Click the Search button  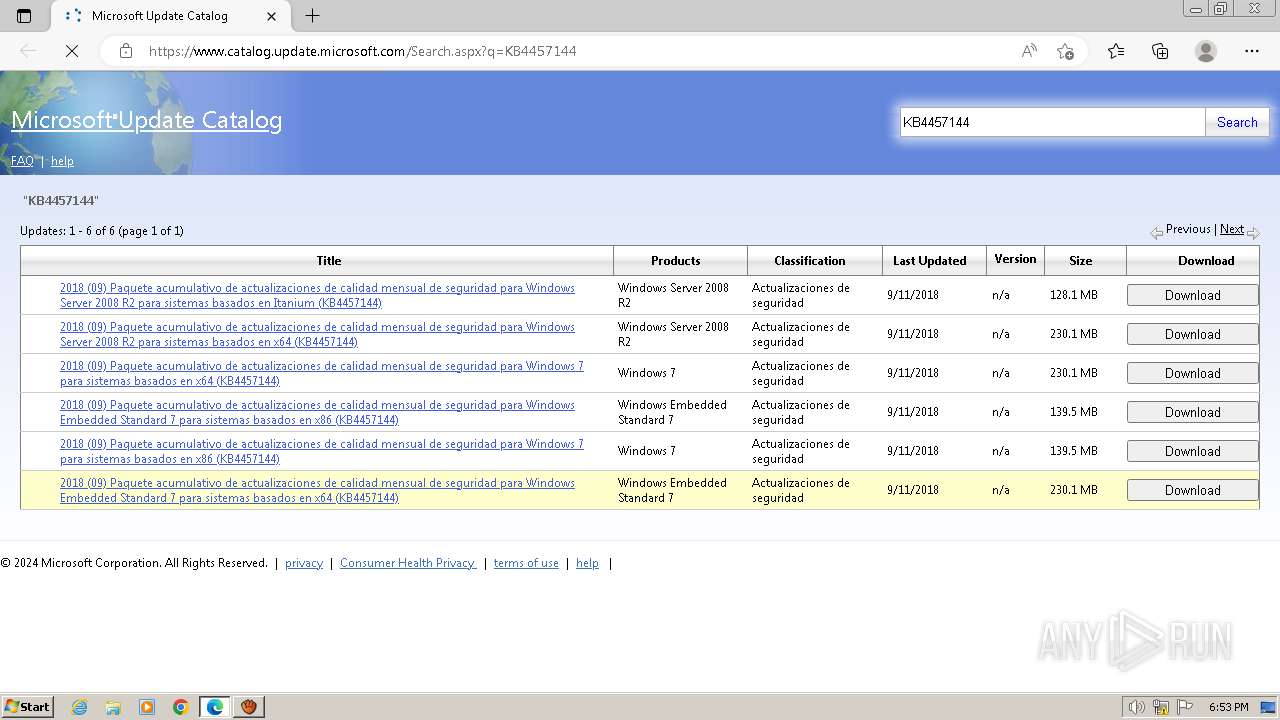coord(1237,122)
